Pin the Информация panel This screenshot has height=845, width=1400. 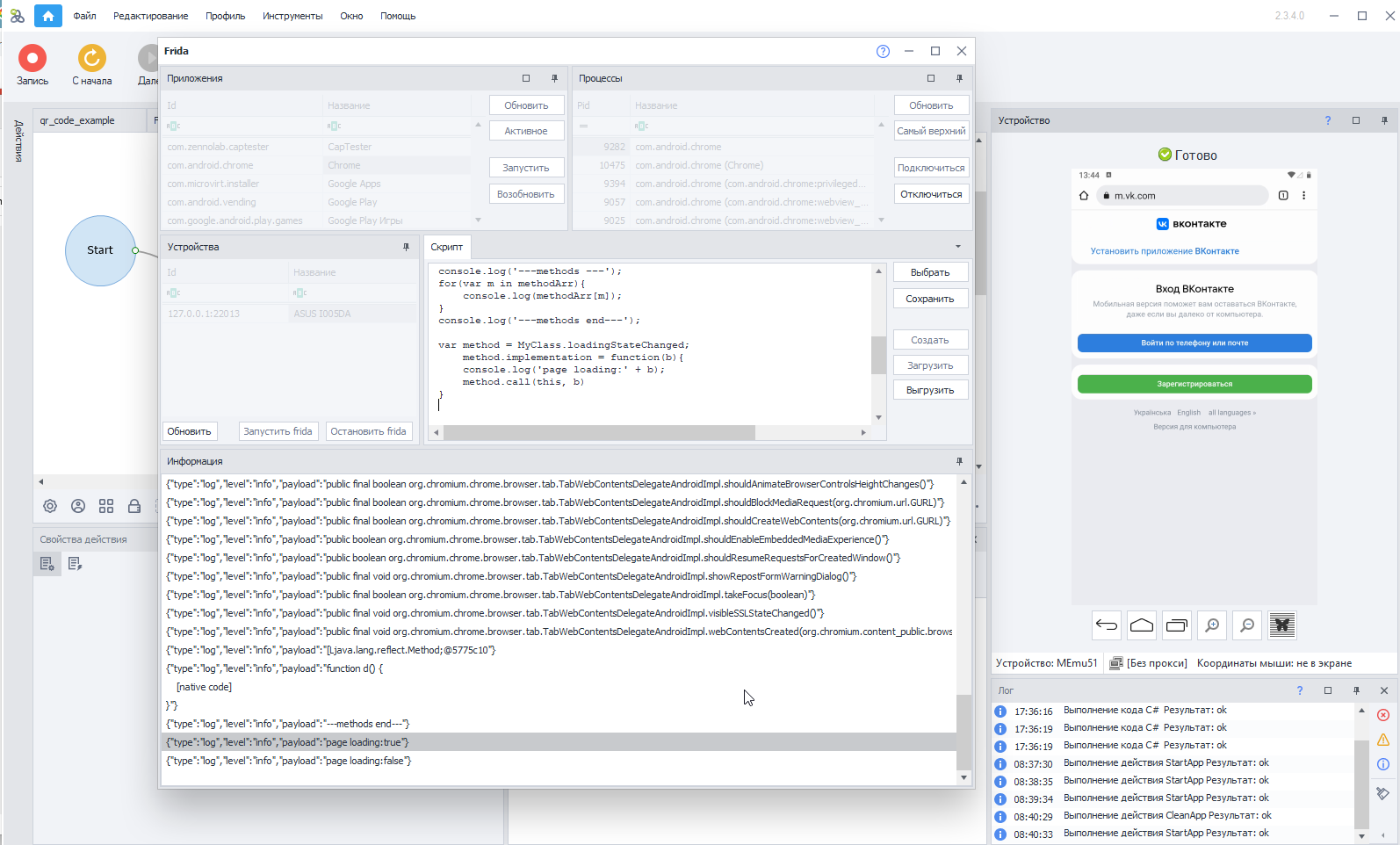(x=959, y=461)
